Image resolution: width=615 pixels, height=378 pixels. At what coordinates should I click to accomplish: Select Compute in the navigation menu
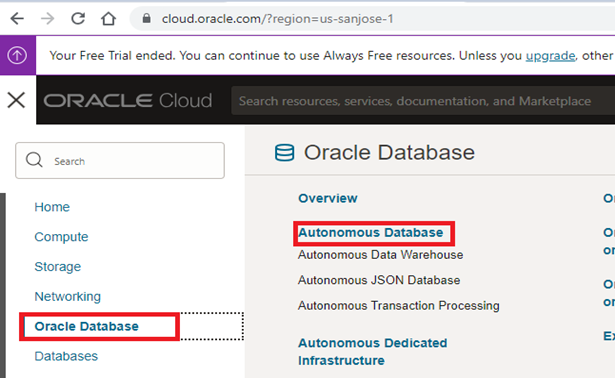(61, 237)
